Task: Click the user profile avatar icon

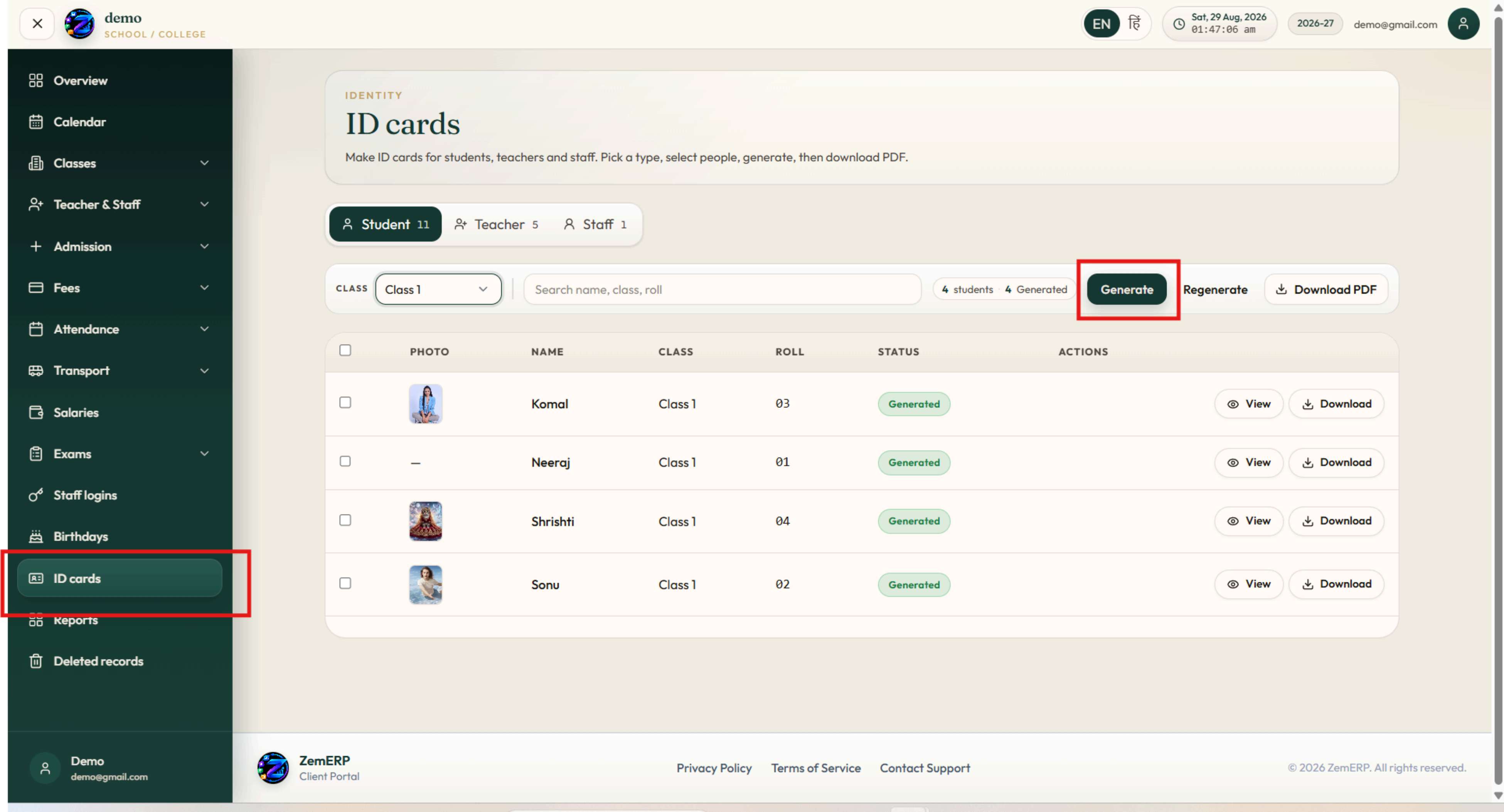Action: (x=1463, y=24)
